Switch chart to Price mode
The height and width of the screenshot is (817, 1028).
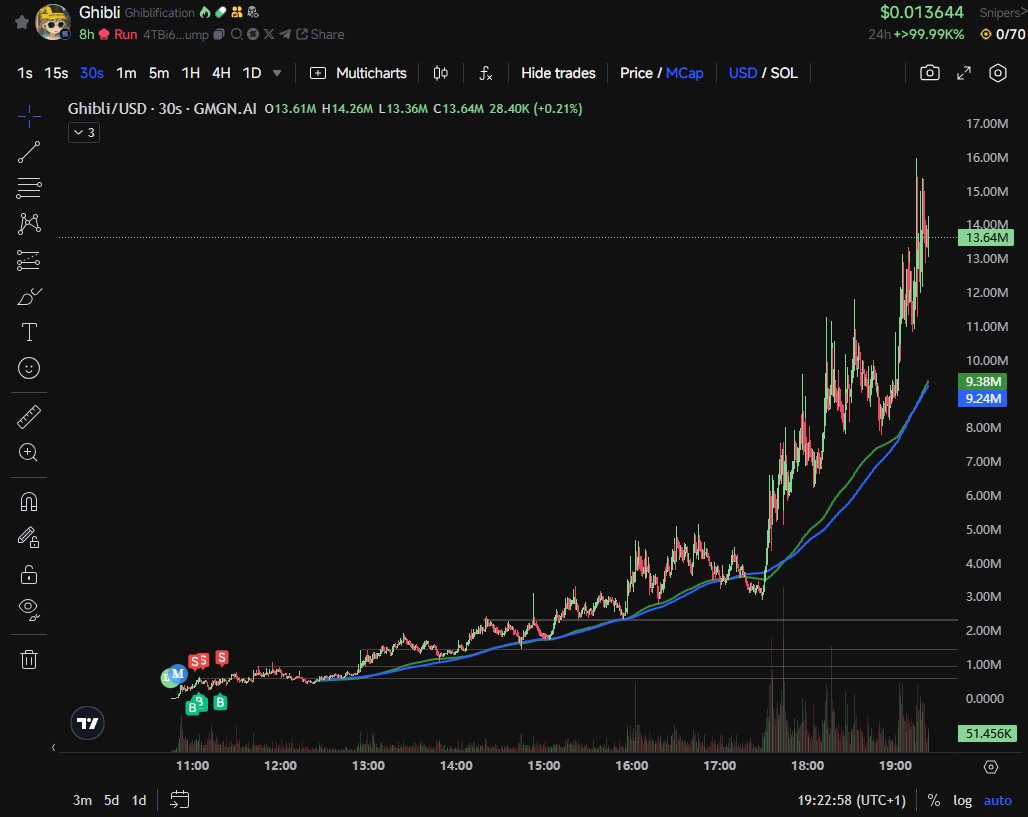coord(636,73)
